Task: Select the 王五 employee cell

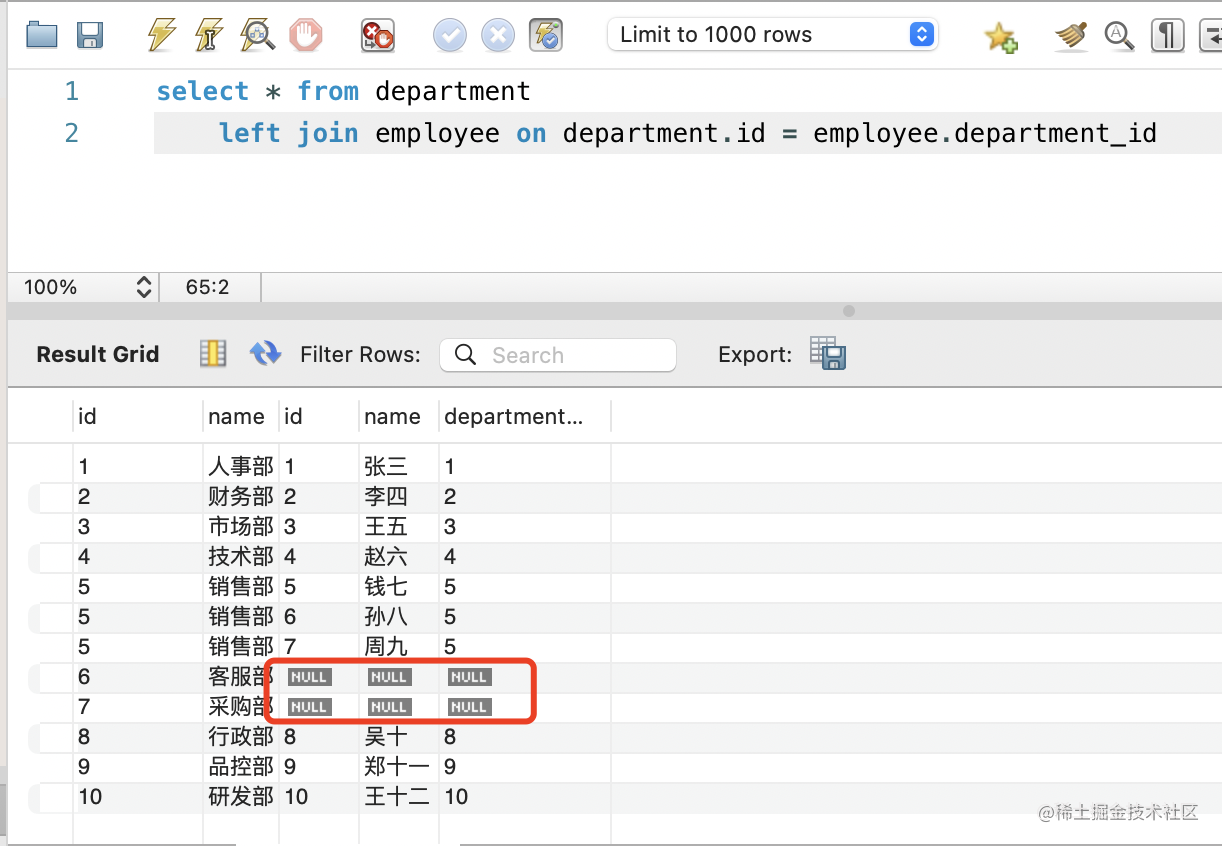Action: [398, 526]
